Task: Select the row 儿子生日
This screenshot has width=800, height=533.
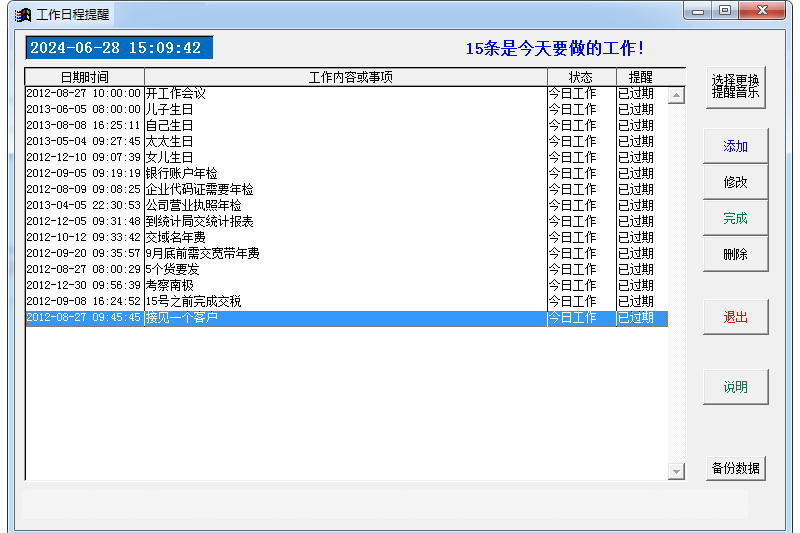Action: coord(346,109)
